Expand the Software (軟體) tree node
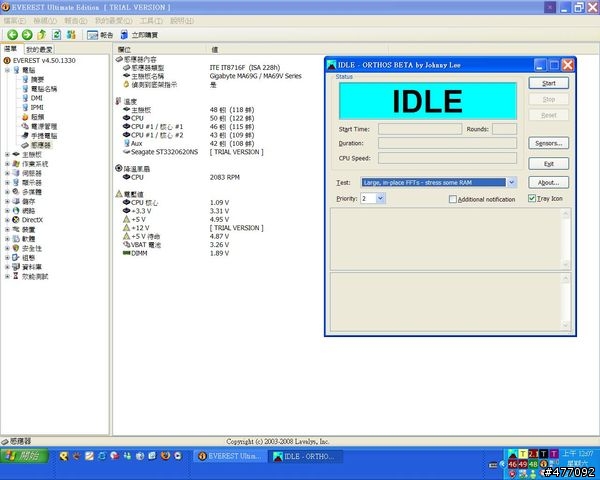Viewport: 600px width, 480px height. (x=7, y=238)
